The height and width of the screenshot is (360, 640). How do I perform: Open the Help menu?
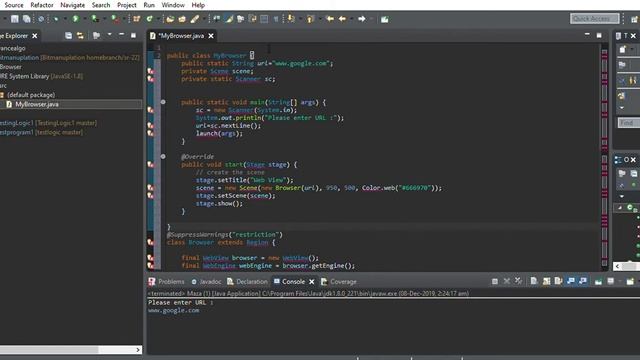[x=198, y=5]
